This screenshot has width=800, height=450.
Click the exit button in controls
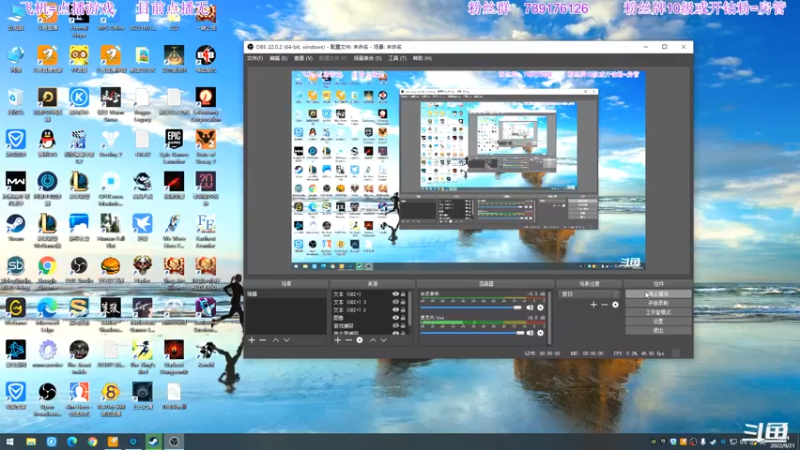click(x=658, y=331)
